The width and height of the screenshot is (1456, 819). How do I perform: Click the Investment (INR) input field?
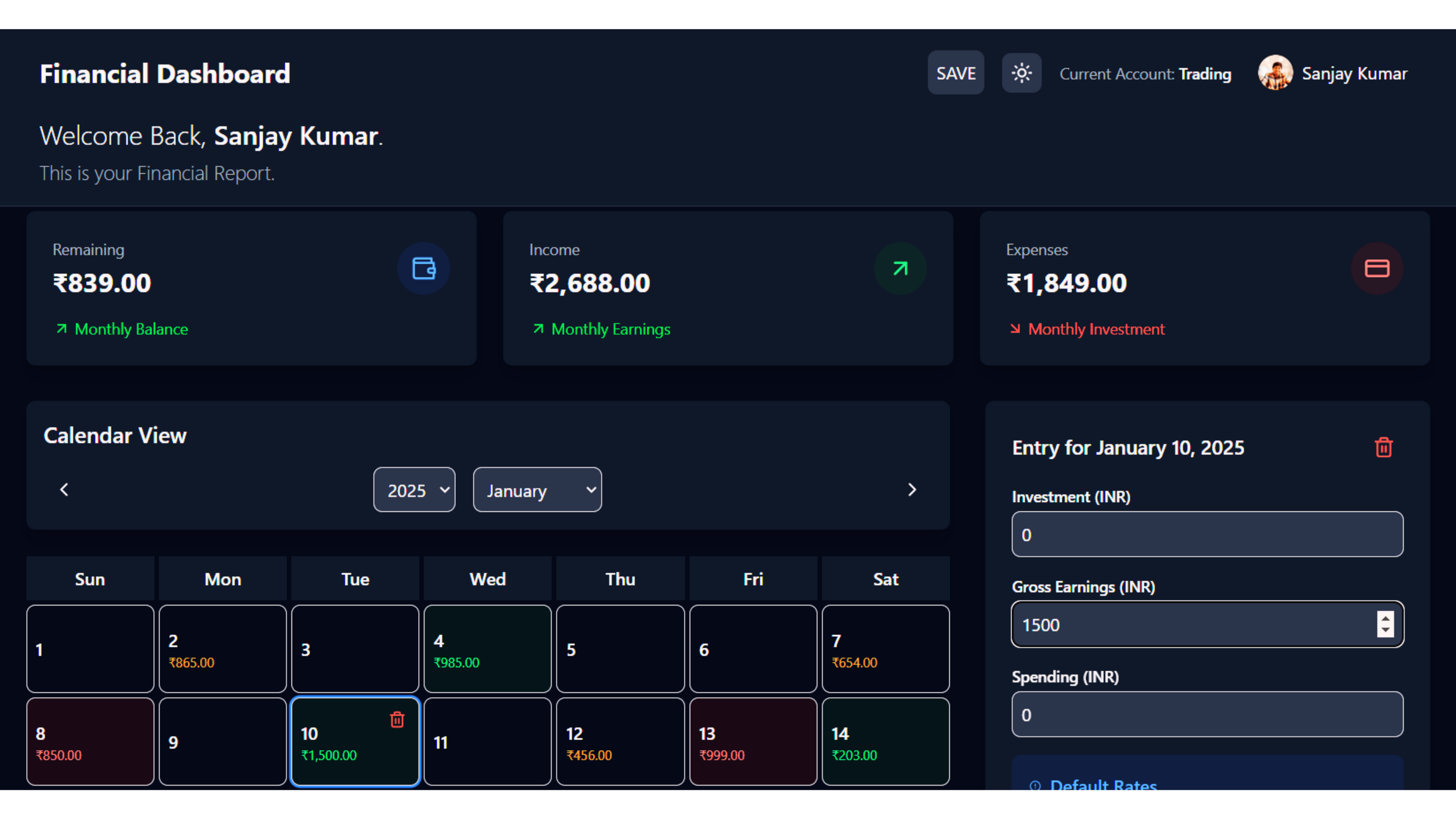[1207, 534]
